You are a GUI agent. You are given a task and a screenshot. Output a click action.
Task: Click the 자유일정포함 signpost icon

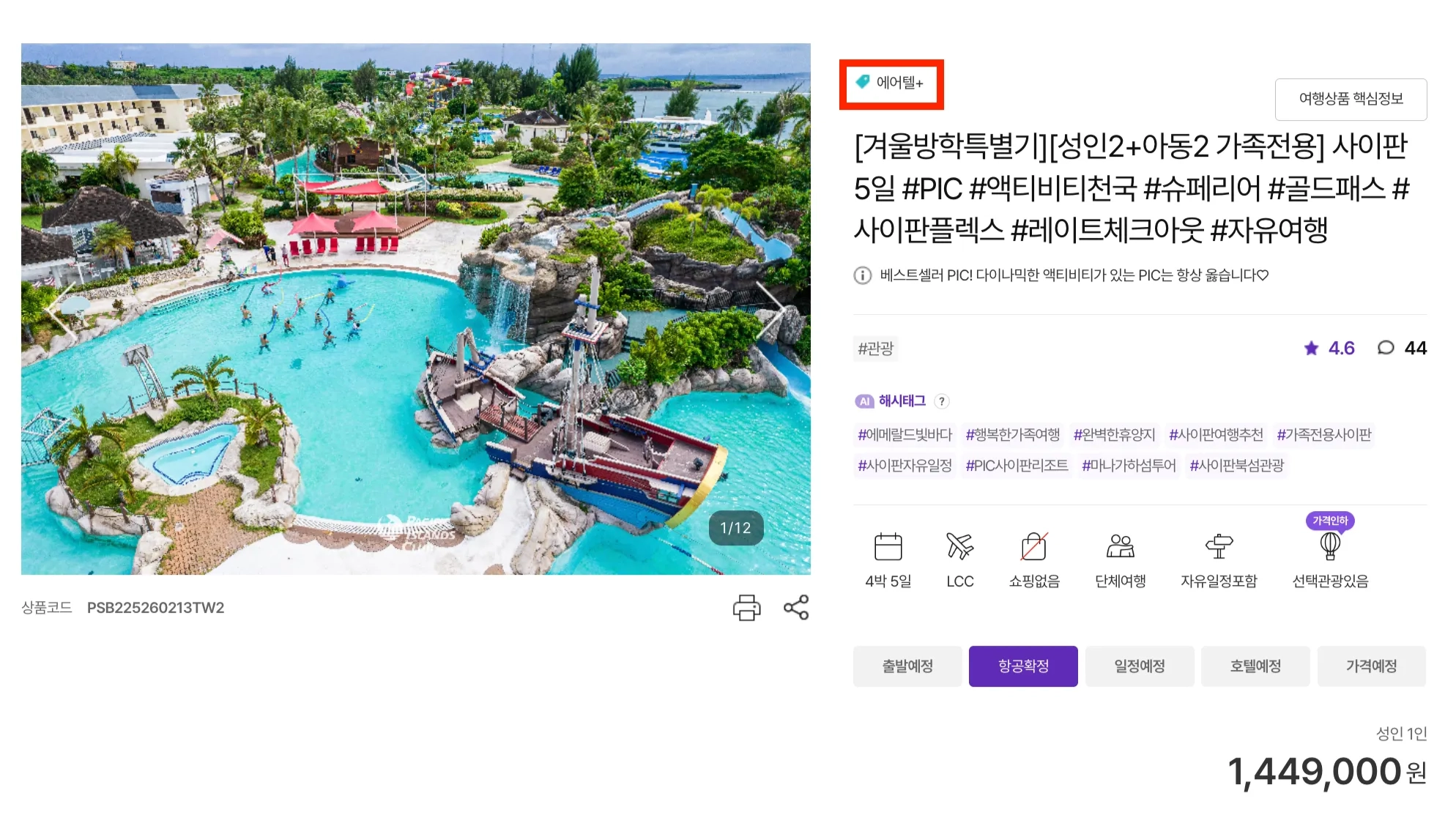coord(1219,546)
